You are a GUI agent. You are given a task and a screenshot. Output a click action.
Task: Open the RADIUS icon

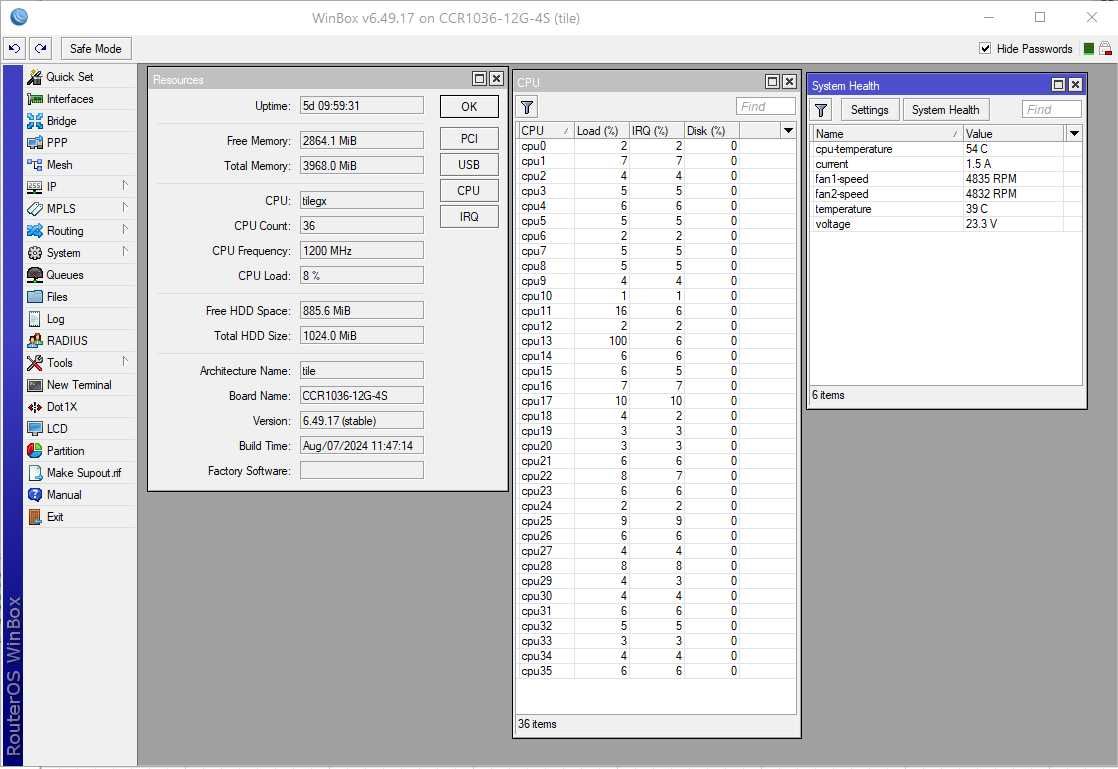click(x=34, y=341)
